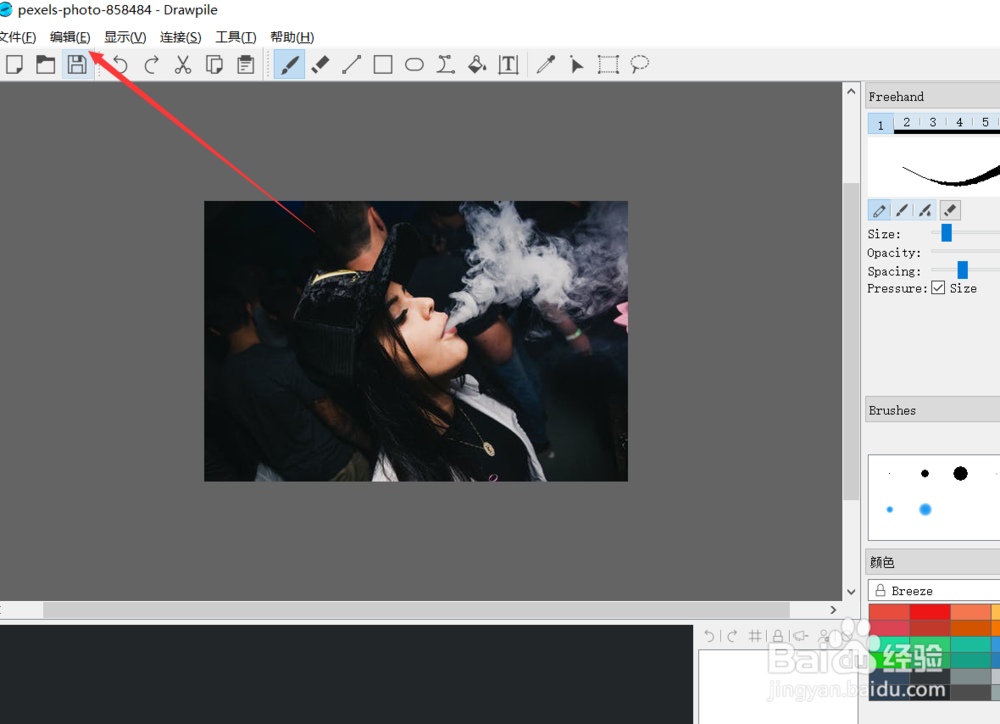Click the hash grid icon near chat
The image size is (1000, 724).
pos(755,635)
